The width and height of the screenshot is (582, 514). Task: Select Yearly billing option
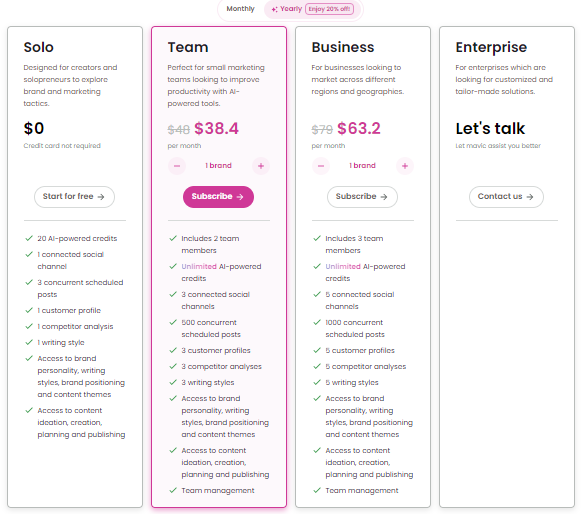click(x=312, y=9)
